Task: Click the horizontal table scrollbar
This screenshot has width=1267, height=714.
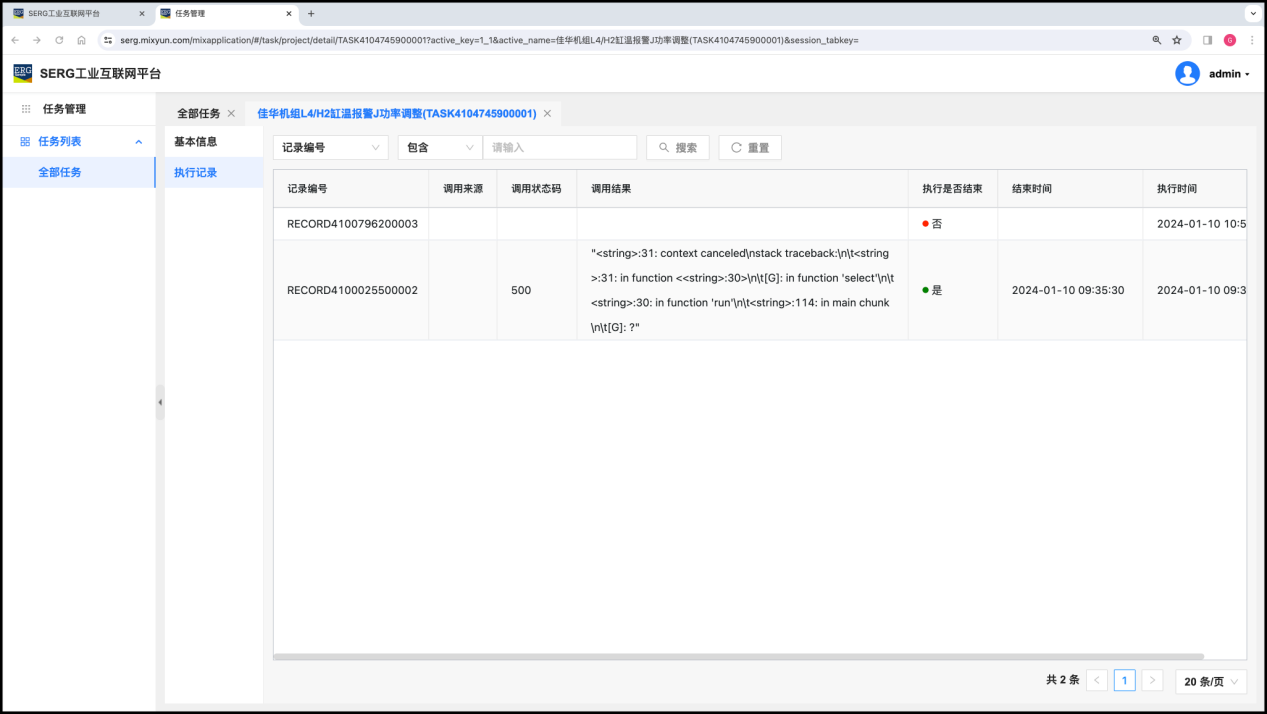Action: [738, 657]
